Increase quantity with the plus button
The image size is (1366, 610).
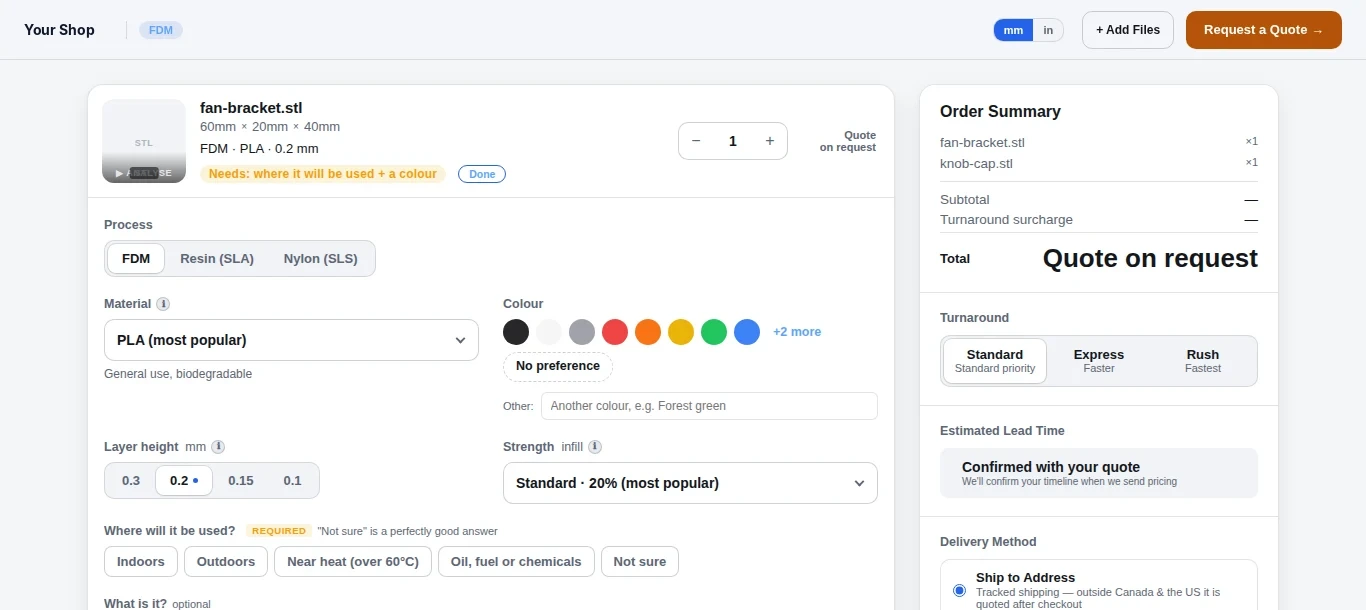[770, 141]
